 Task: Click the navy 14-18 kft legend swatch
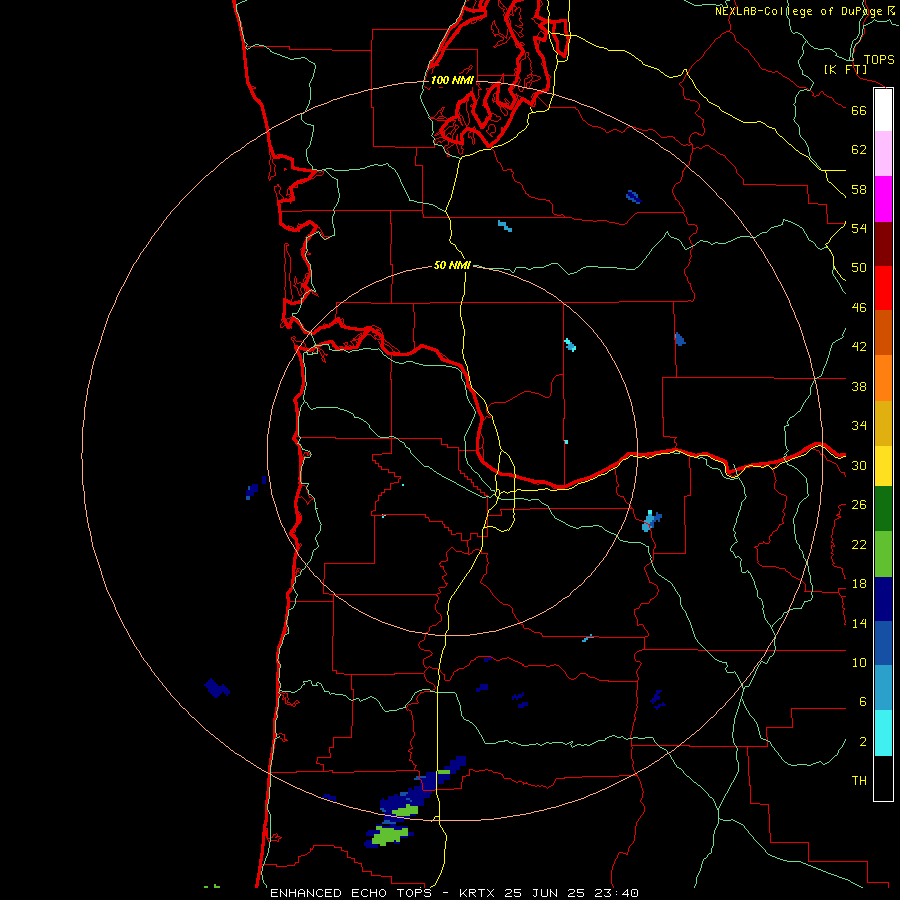point(883,599)
